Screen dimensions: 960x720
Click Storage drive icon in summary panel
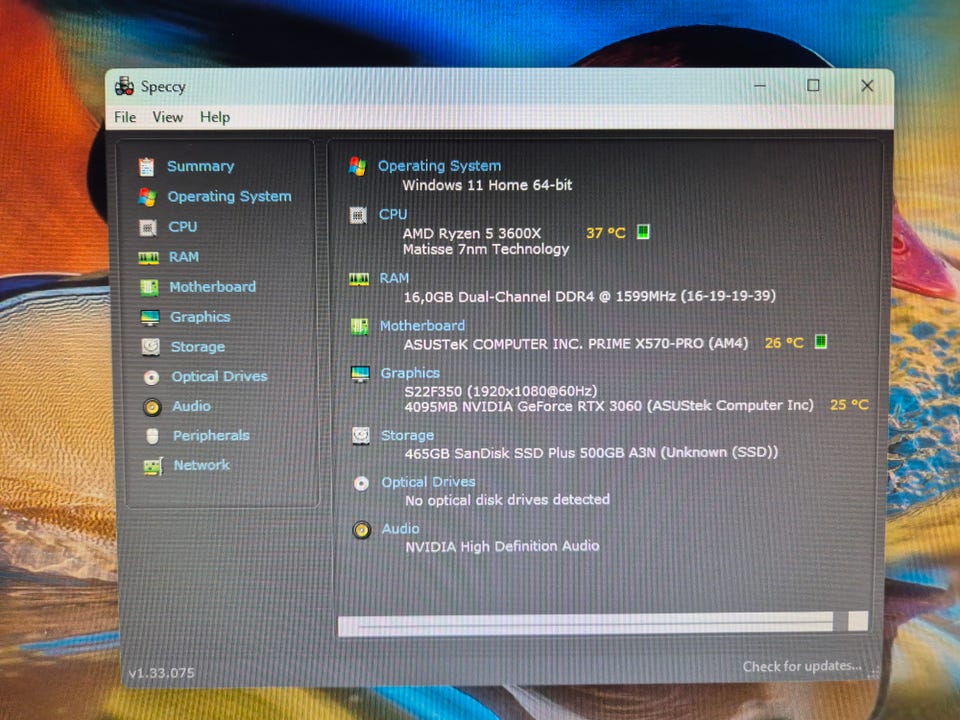(361, 436)
